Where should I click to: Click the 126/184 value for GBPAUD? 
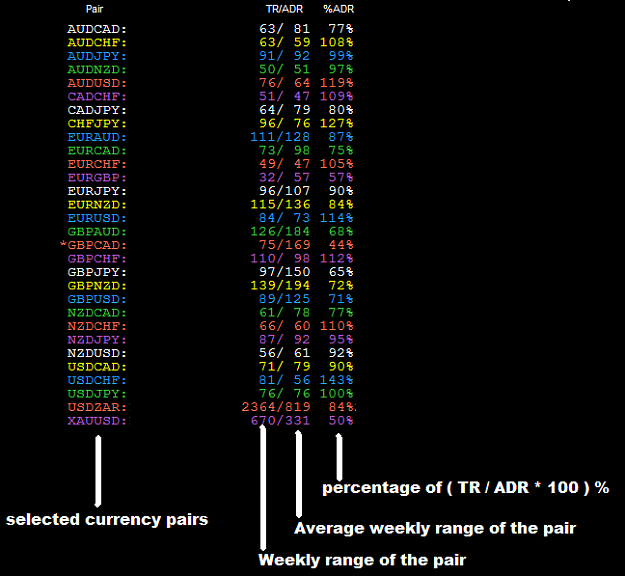pyautogui.click(x=280, y=232)
